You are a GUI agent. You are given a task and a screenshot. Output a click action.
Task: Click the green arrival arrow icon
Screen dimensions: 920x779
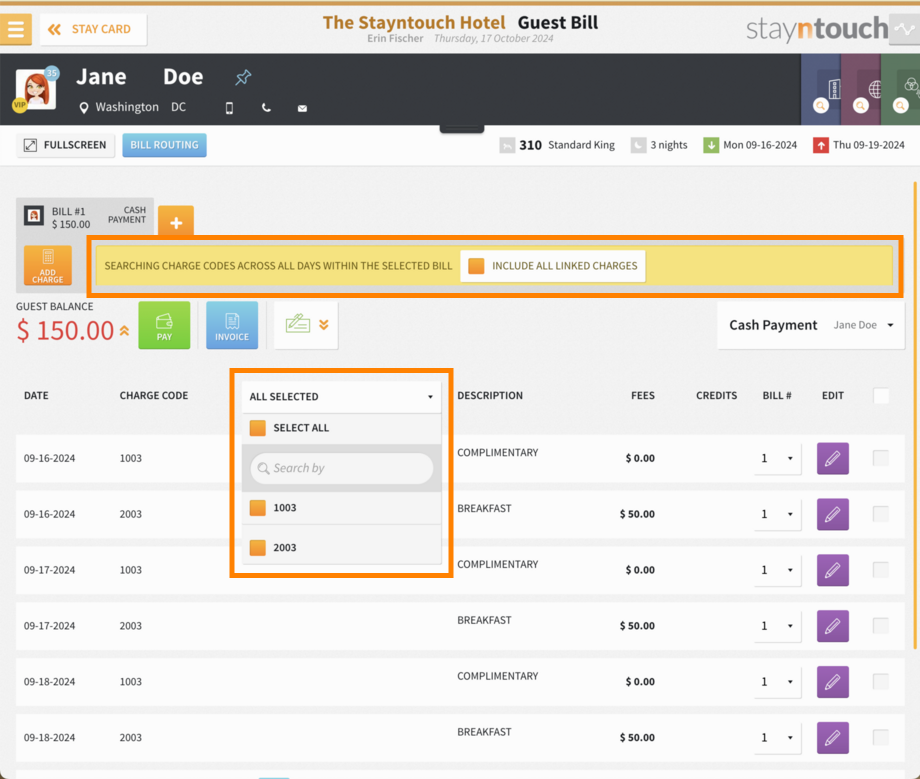(711, 145)
